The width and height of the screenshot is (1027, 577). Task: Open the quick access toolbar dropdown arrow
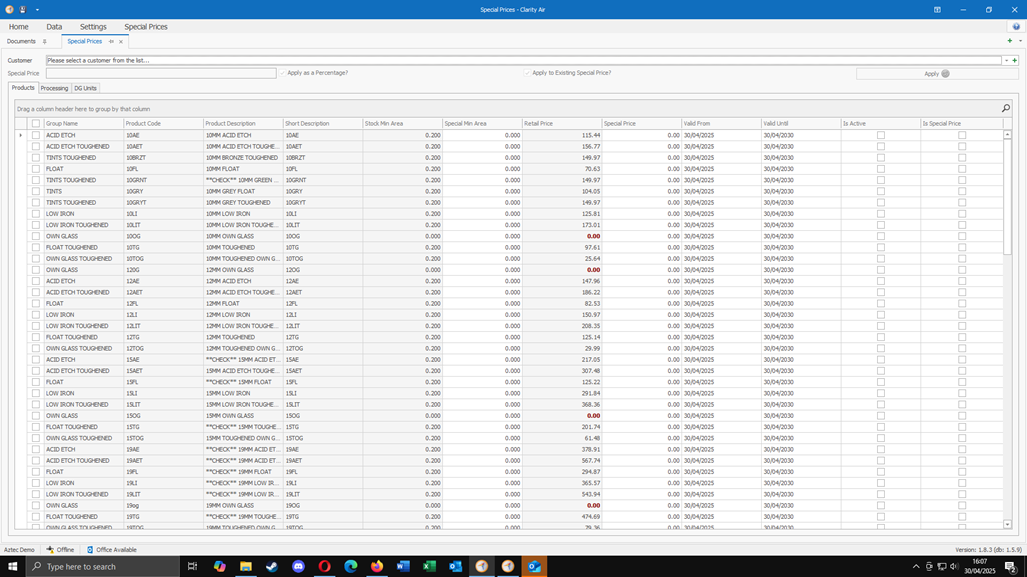[37, 10]
